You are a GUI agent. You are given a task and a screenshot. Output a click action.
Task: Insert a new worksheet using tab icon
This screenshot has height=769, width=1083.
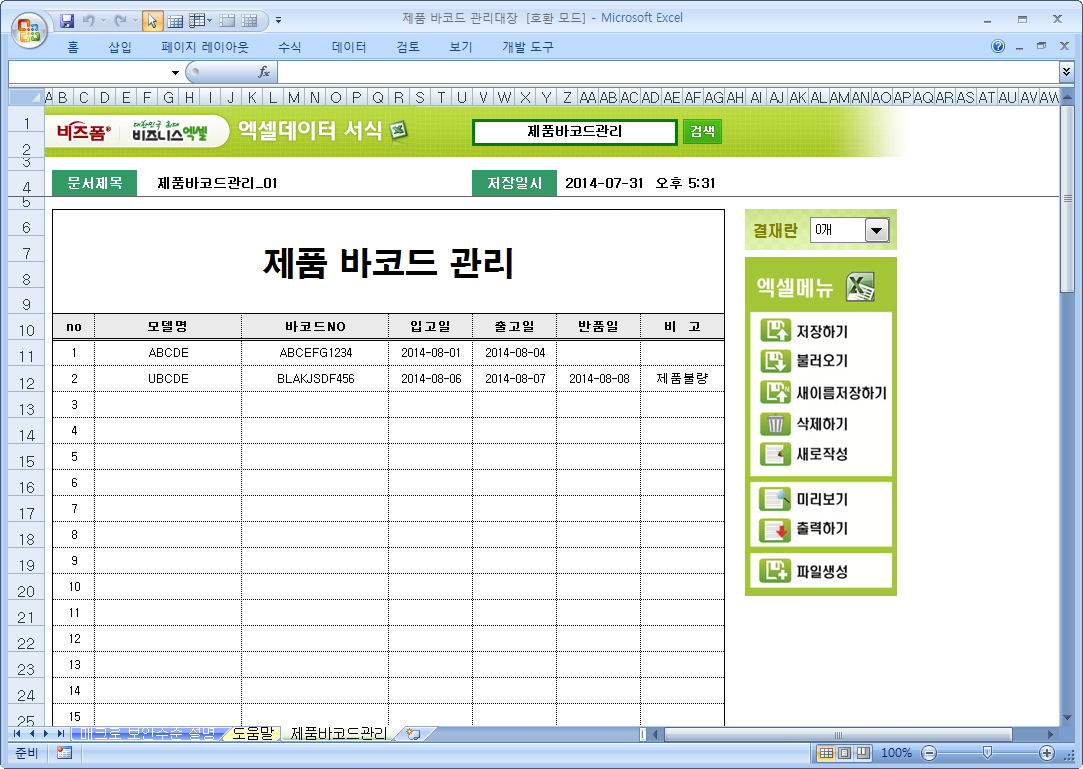412,734
